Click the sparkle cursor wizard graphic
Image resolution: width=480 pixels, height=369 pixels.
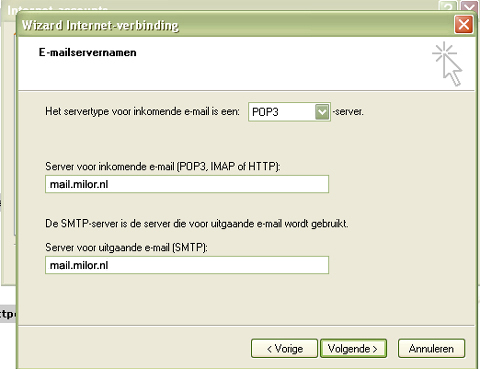tap(447, 64)
